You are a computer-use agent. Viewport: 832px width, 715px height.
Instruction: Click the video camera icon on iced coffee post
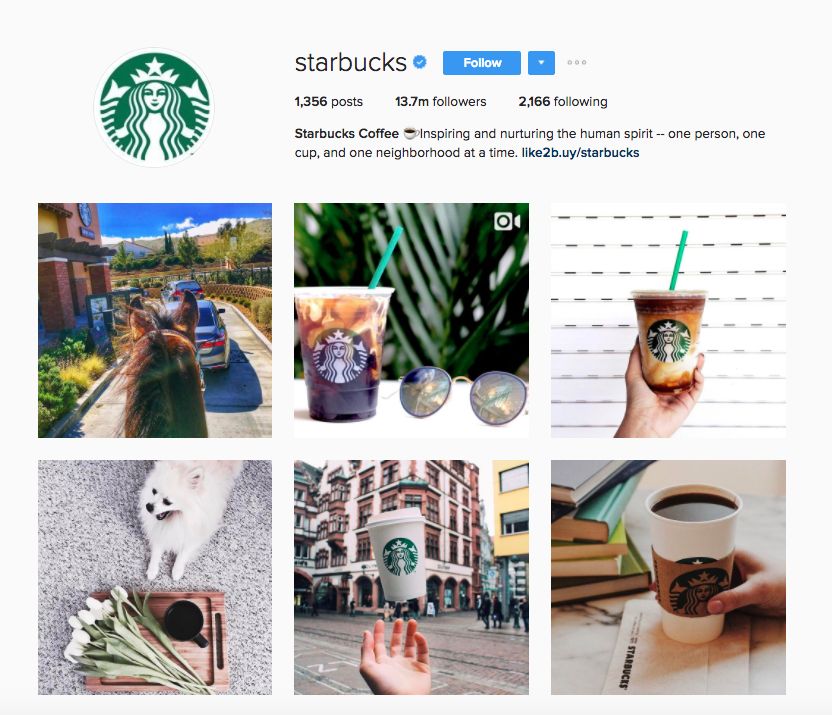tap(507, 221)
